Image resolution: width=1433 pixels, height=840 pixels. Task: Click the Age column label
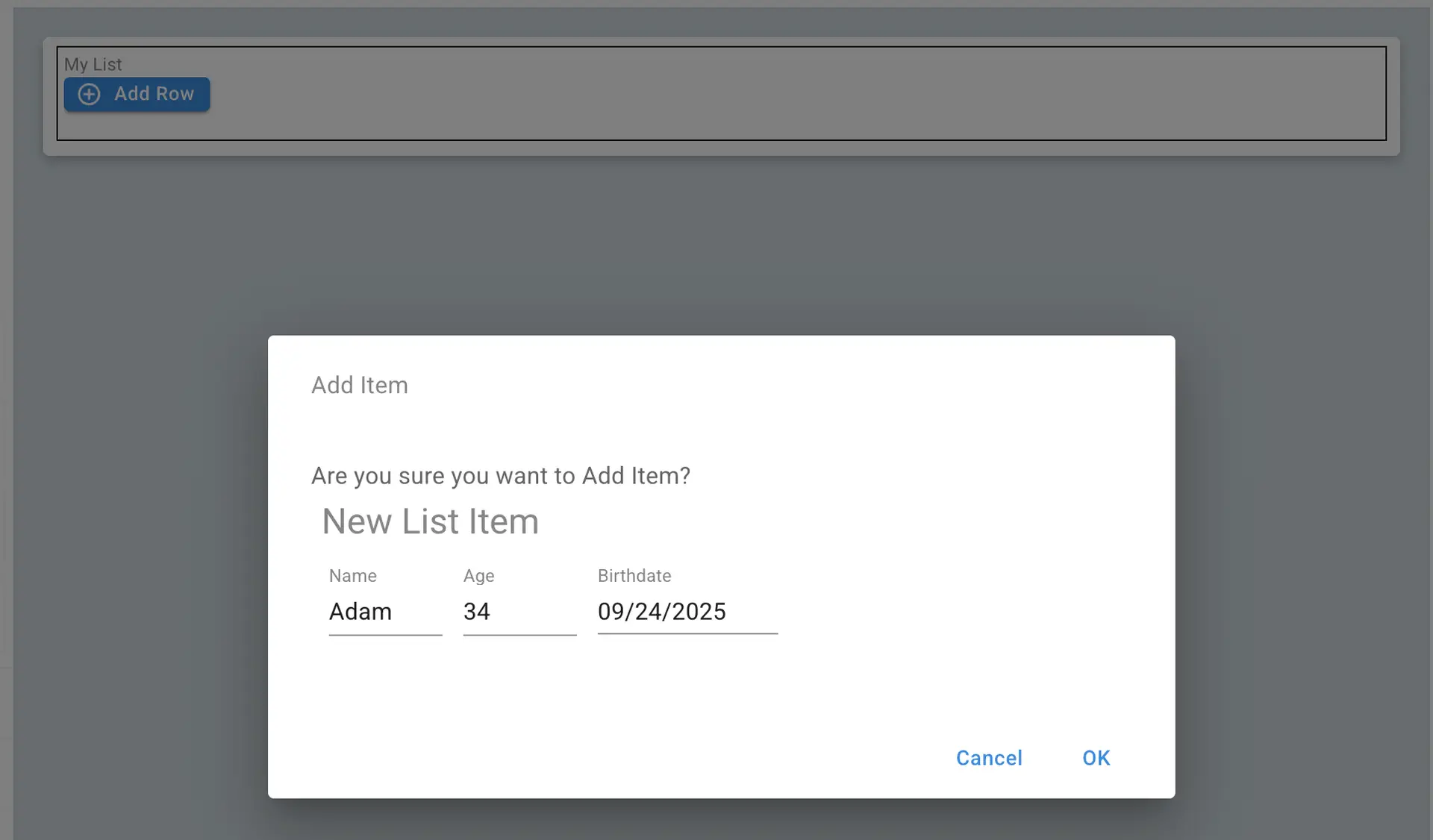(x=478, y=576)
